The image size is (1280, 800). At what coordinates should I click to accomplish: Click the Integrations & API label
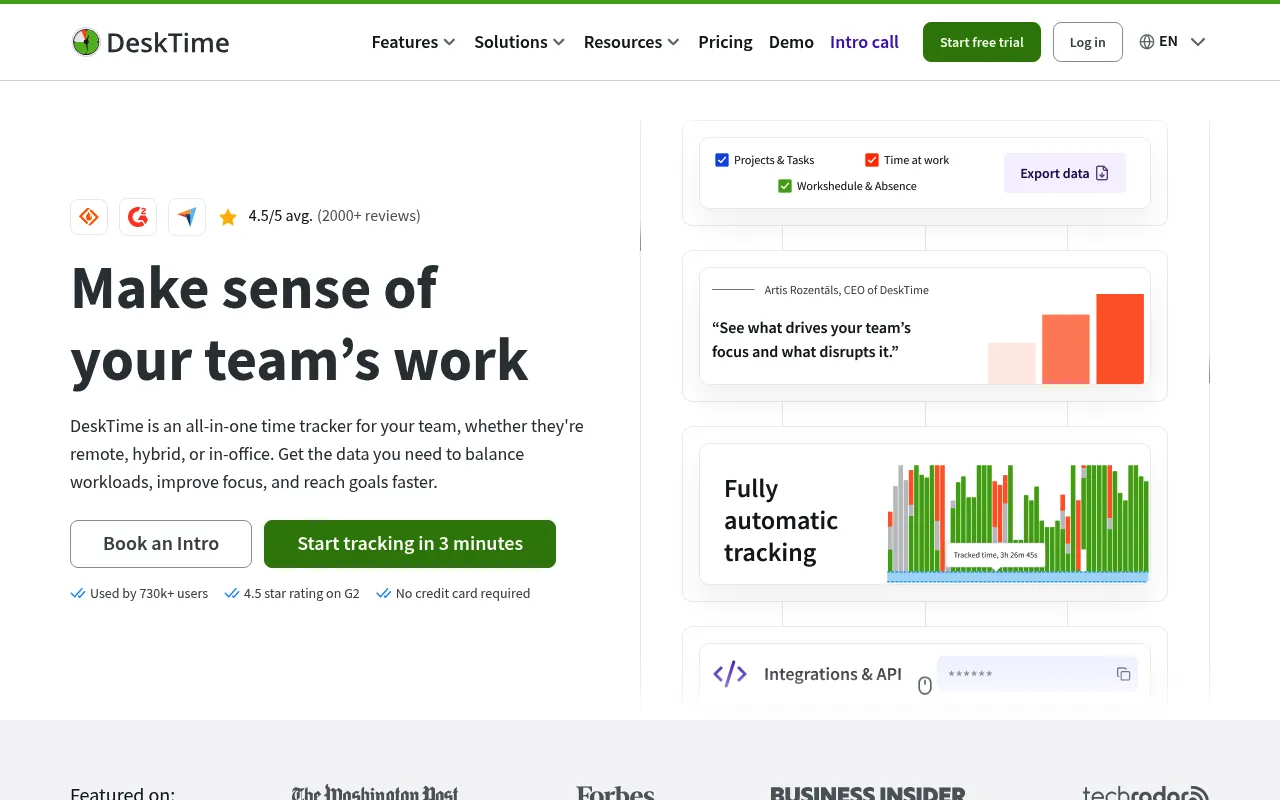click(x=833, y=674)
